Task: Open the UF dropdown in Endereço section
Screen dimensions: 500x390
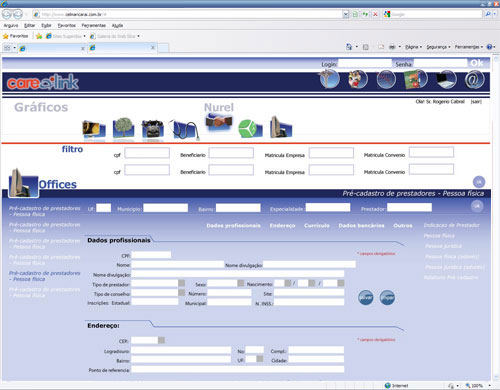Action: click(260, 359)
